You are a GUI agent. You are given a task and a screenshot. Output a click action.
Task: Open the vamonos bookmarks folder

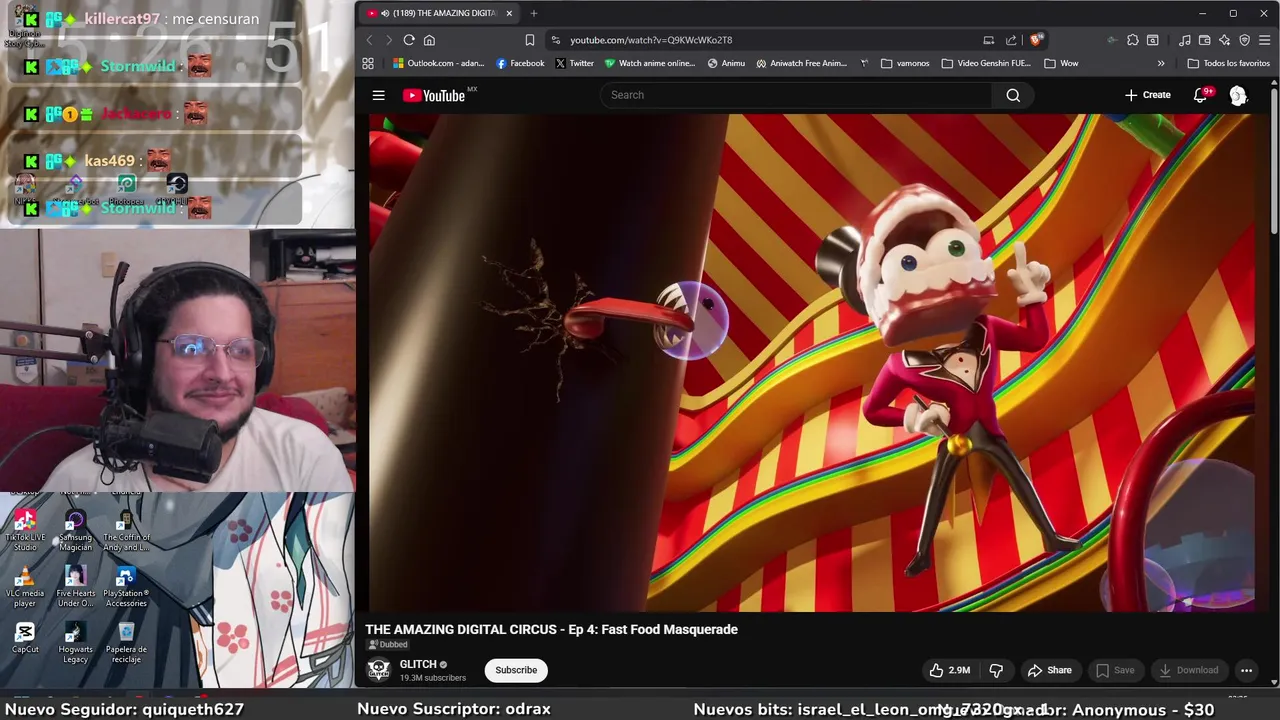click(905, 63)
